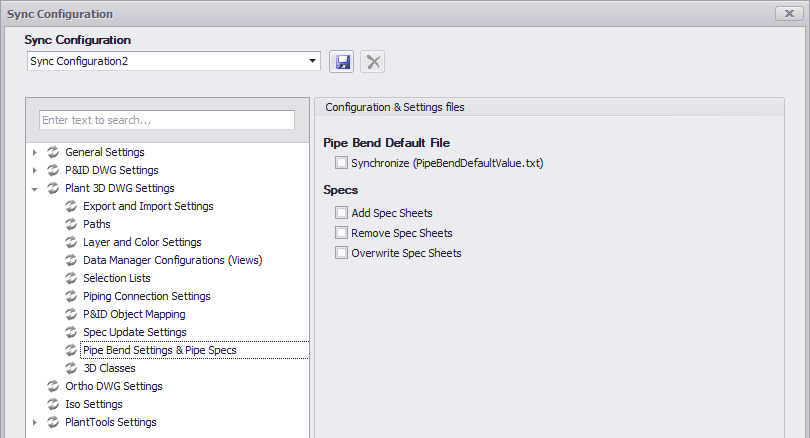810x438 pixels.
Task: Expand the P&ID DWG Settings node
Action: click(x=35, y=170)
